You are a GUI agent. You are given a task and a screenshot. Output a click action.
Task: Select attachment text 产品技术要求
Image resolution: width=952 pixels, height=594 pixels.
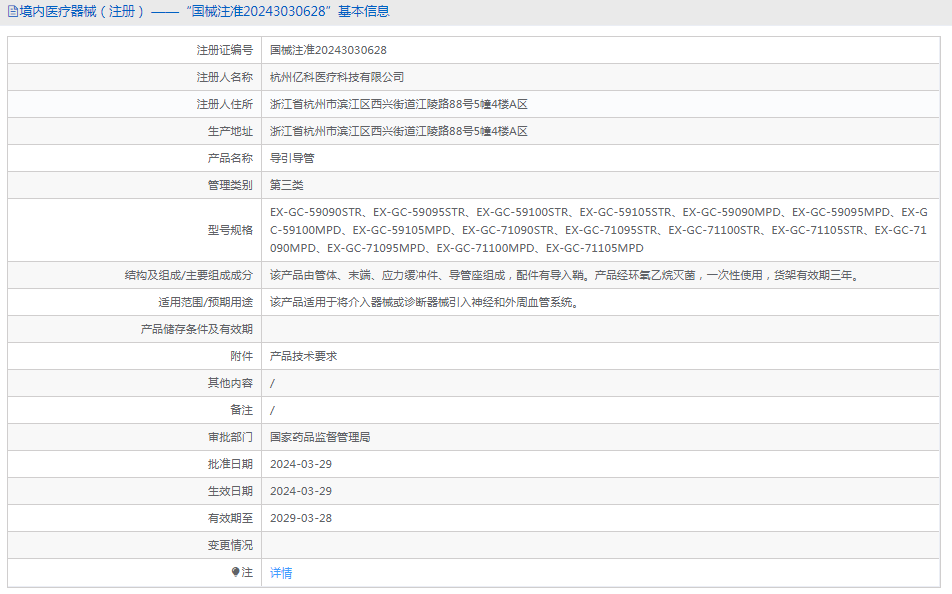click(x=304, y=356)
